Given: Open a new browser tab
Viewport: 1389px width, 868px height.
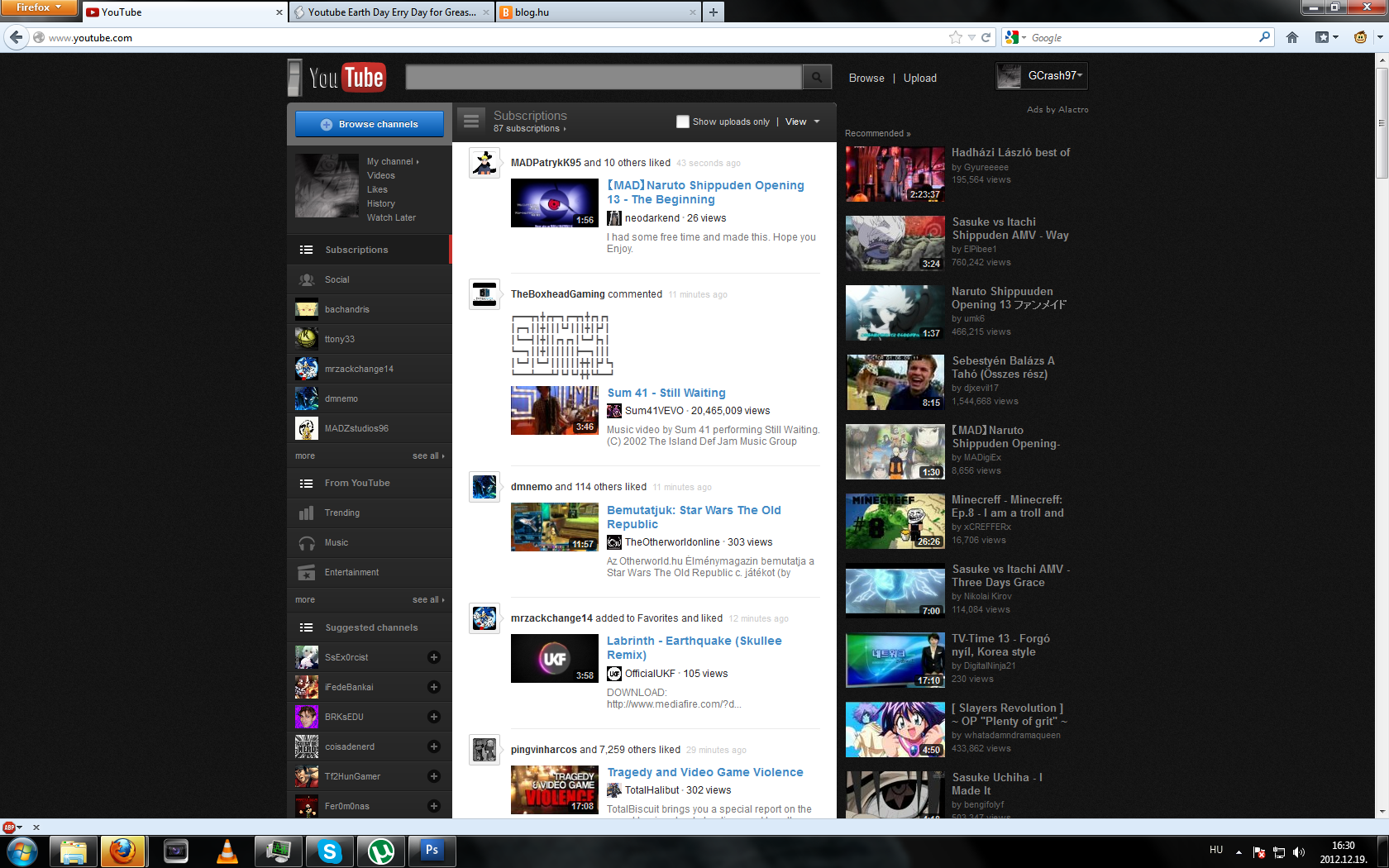Looking at the screenshot, I should (713, 12).
